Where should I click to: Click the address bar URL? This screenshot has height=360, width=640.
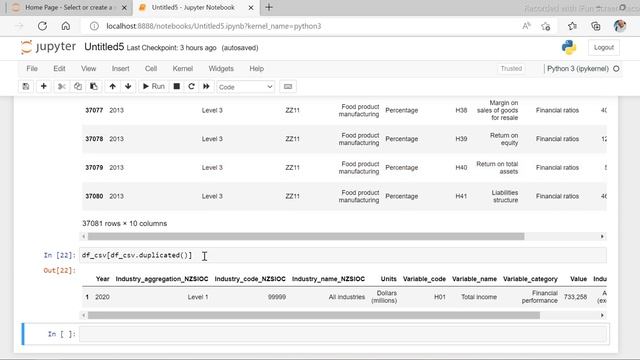(x=214, y=26)
